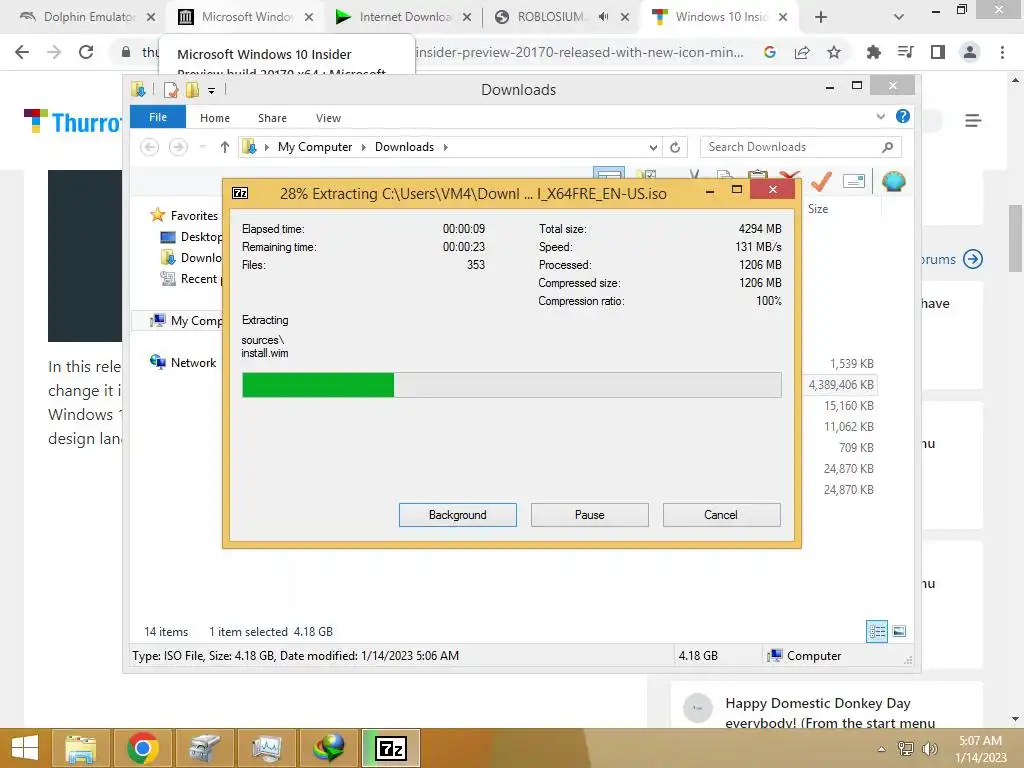Click the Explorer back navigation arrow
The width and height of the screenshot is (1024, 768).
[x=150, y=147]
